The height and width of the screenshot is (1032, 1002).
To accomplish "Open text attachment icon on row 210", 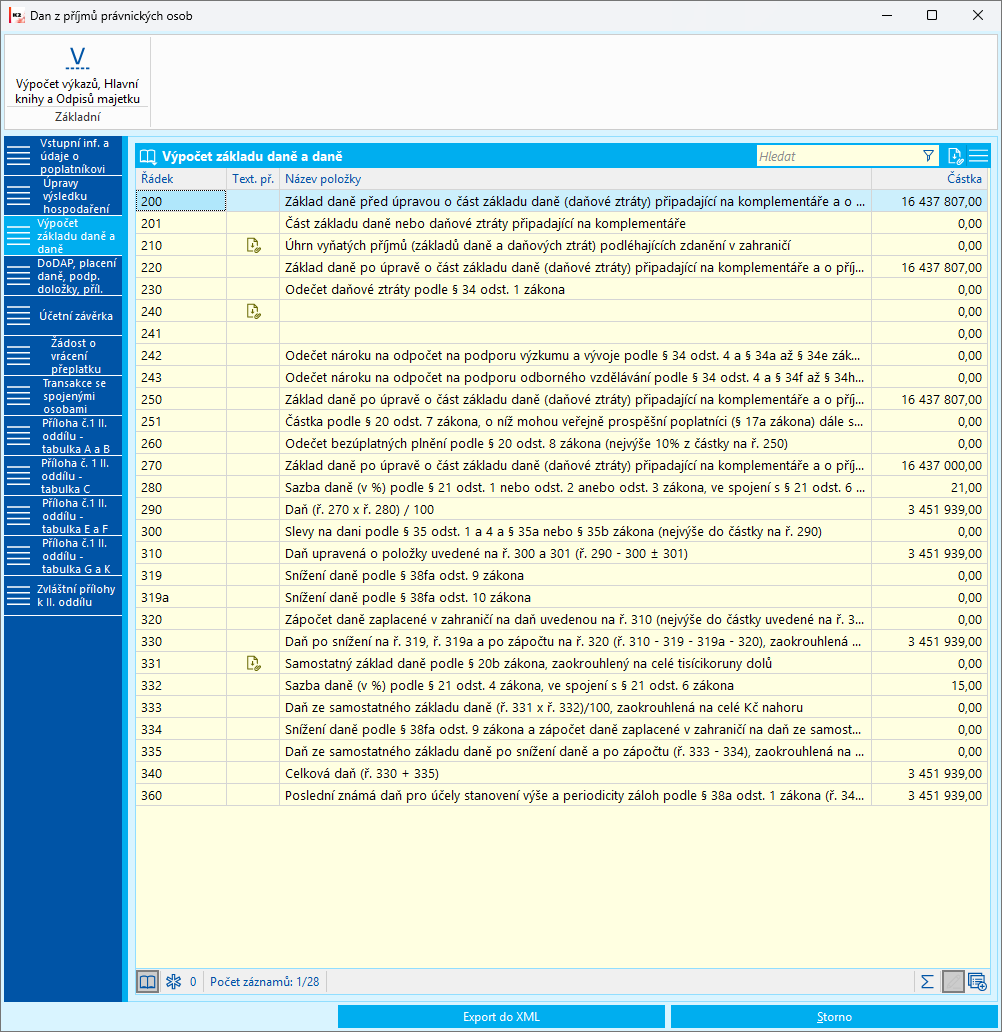I will [253, 245].
